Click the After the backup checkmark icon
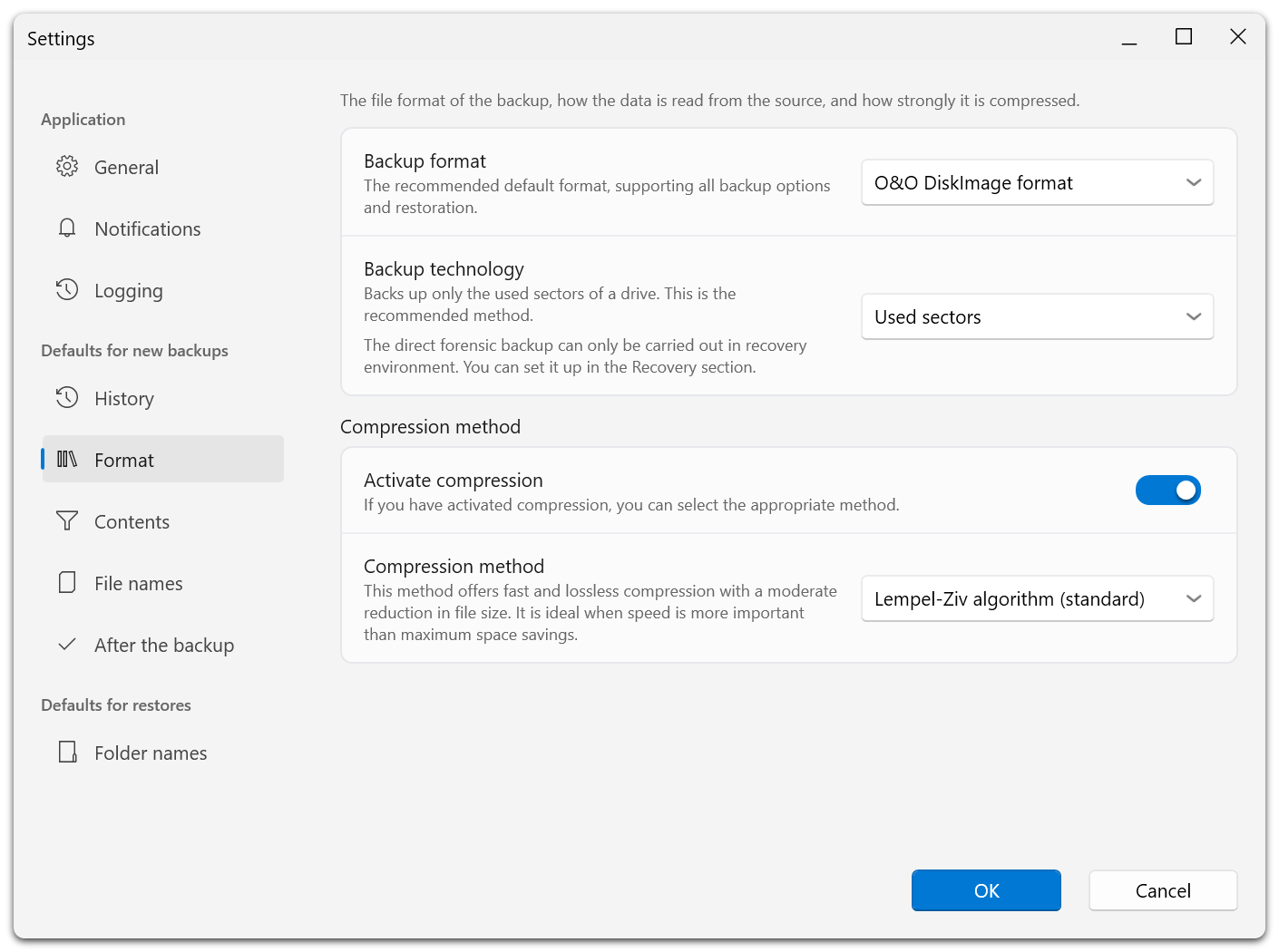 coord(67,645)
